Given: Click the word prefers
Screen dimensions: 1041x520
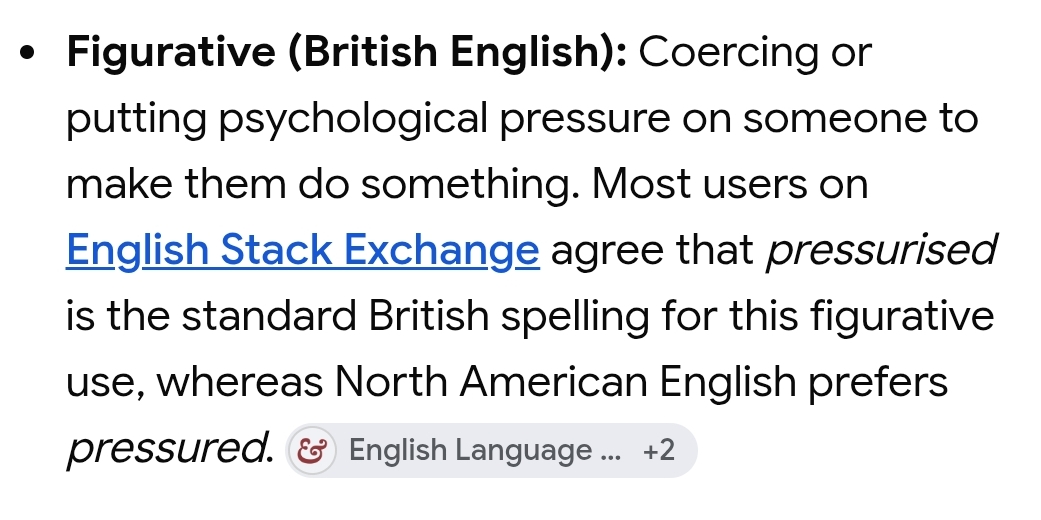Looking at the screenshot, I should click(878, 383).
